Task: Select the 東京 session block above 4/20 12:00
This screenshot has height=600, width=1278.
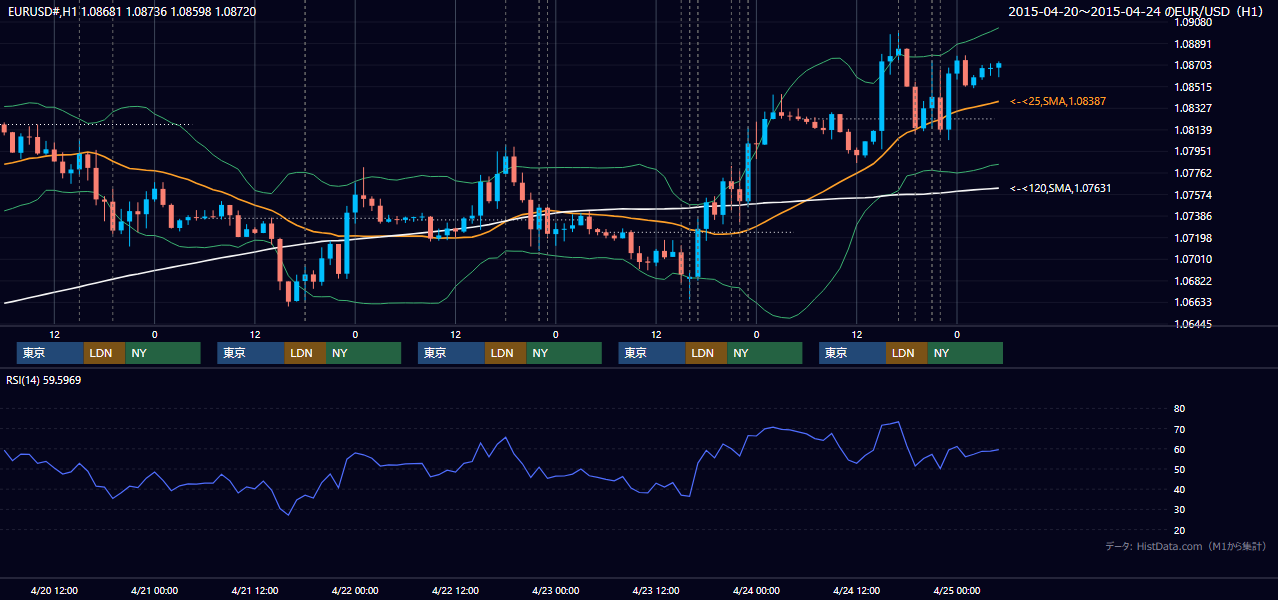Action: 51,353
